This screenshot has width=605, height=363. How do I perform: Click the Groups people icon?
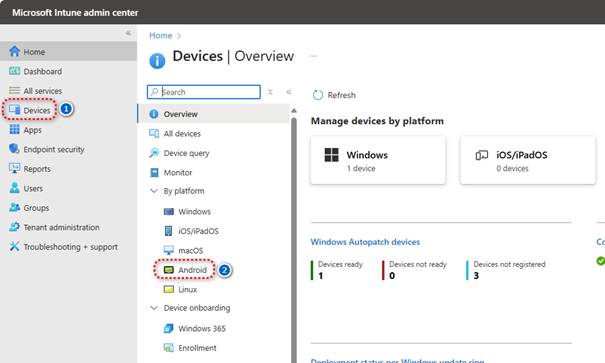14,208
